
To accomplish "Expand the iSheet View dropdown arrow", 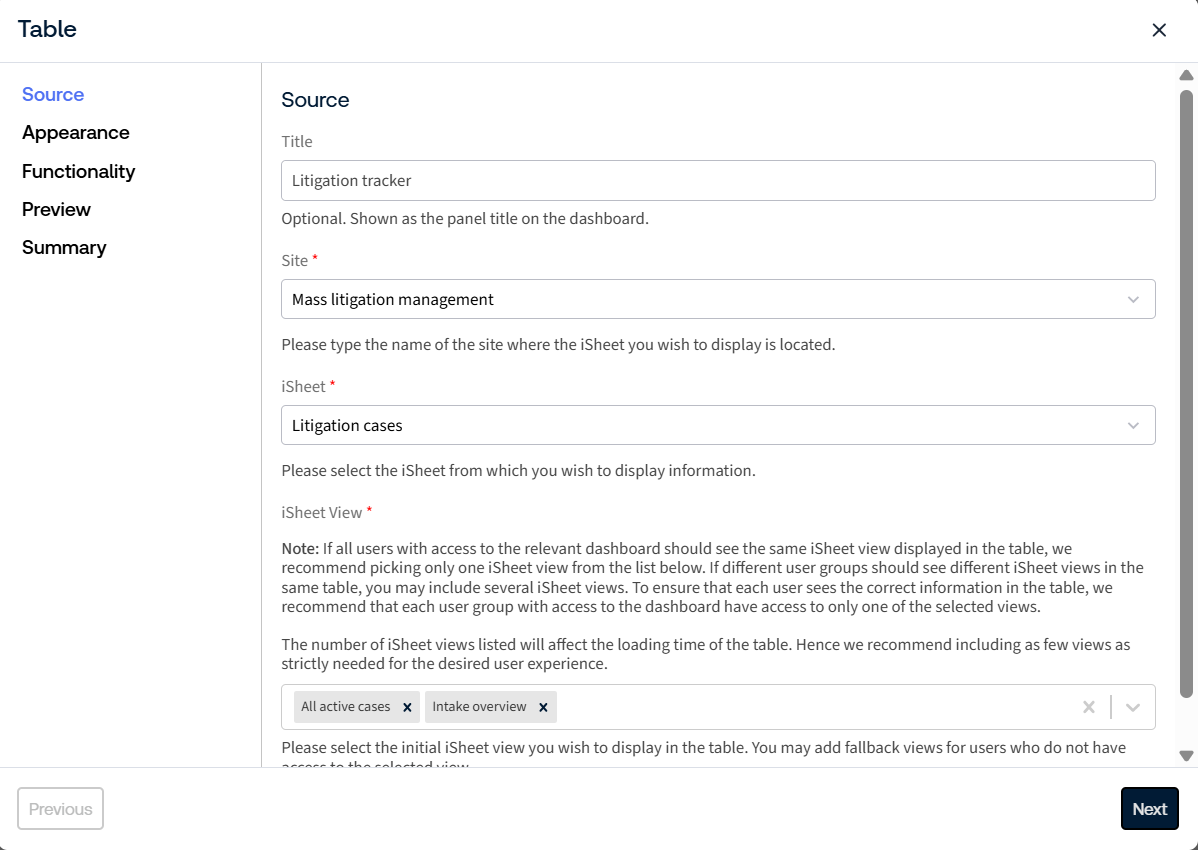I will [x=1132, y=707].
